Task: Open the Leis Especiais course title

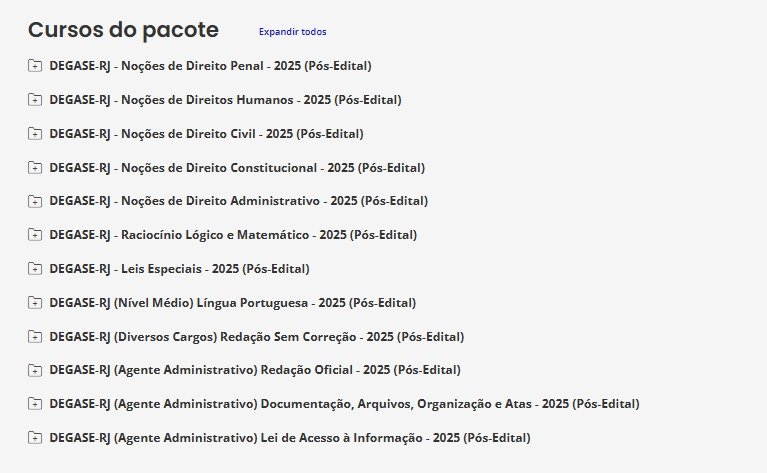Action: click(179, 269)
